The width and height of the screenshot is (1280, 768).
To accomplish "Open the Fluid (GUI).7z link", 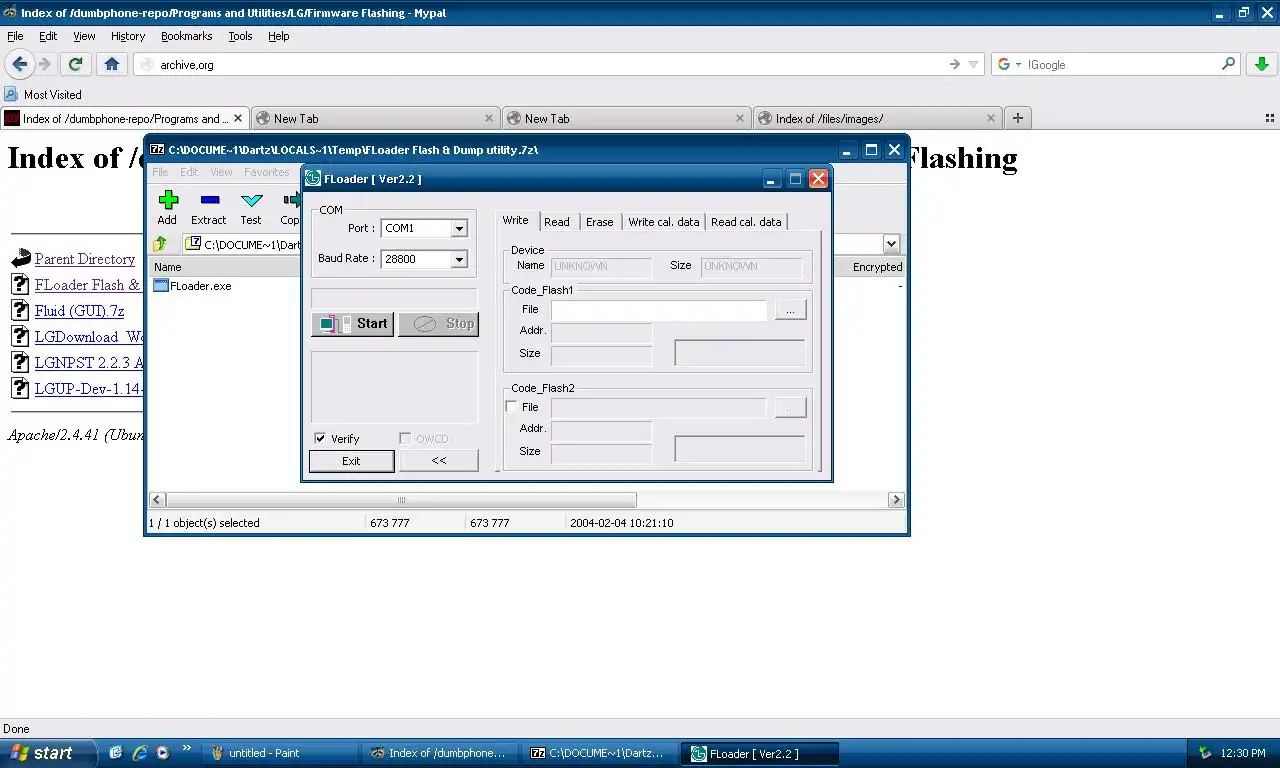I will point(80,311).
